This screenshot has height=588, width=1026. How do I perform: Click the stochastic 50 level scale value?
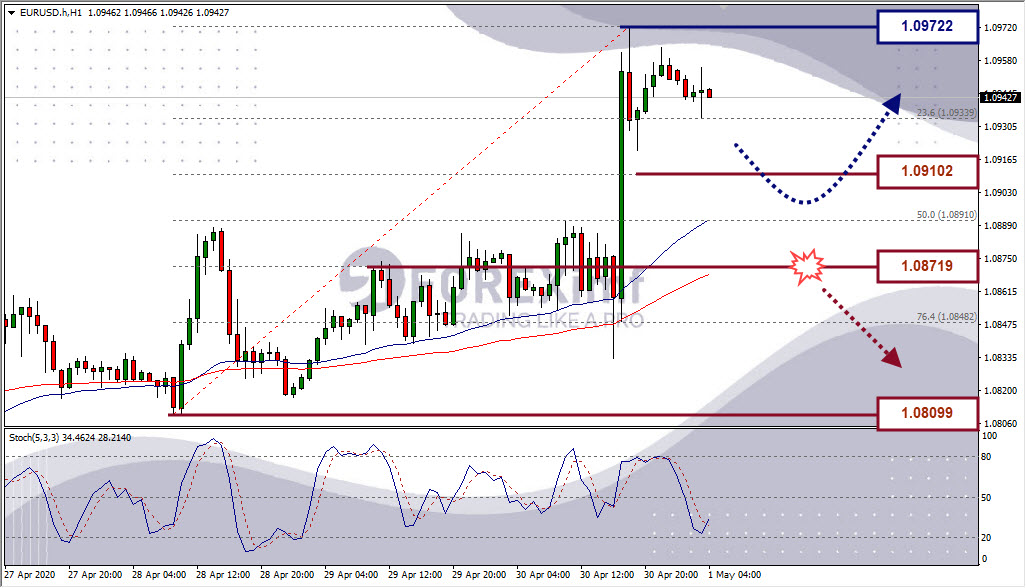pos(986,498)
